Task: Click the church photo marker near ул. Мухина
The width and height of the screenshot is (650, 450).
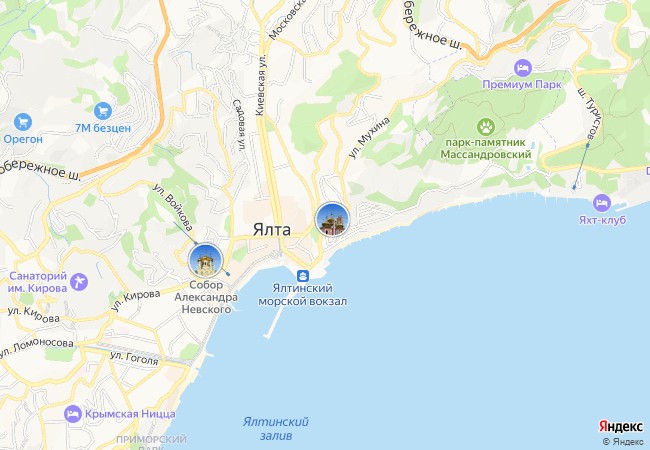Action: [x=332, y=220]
